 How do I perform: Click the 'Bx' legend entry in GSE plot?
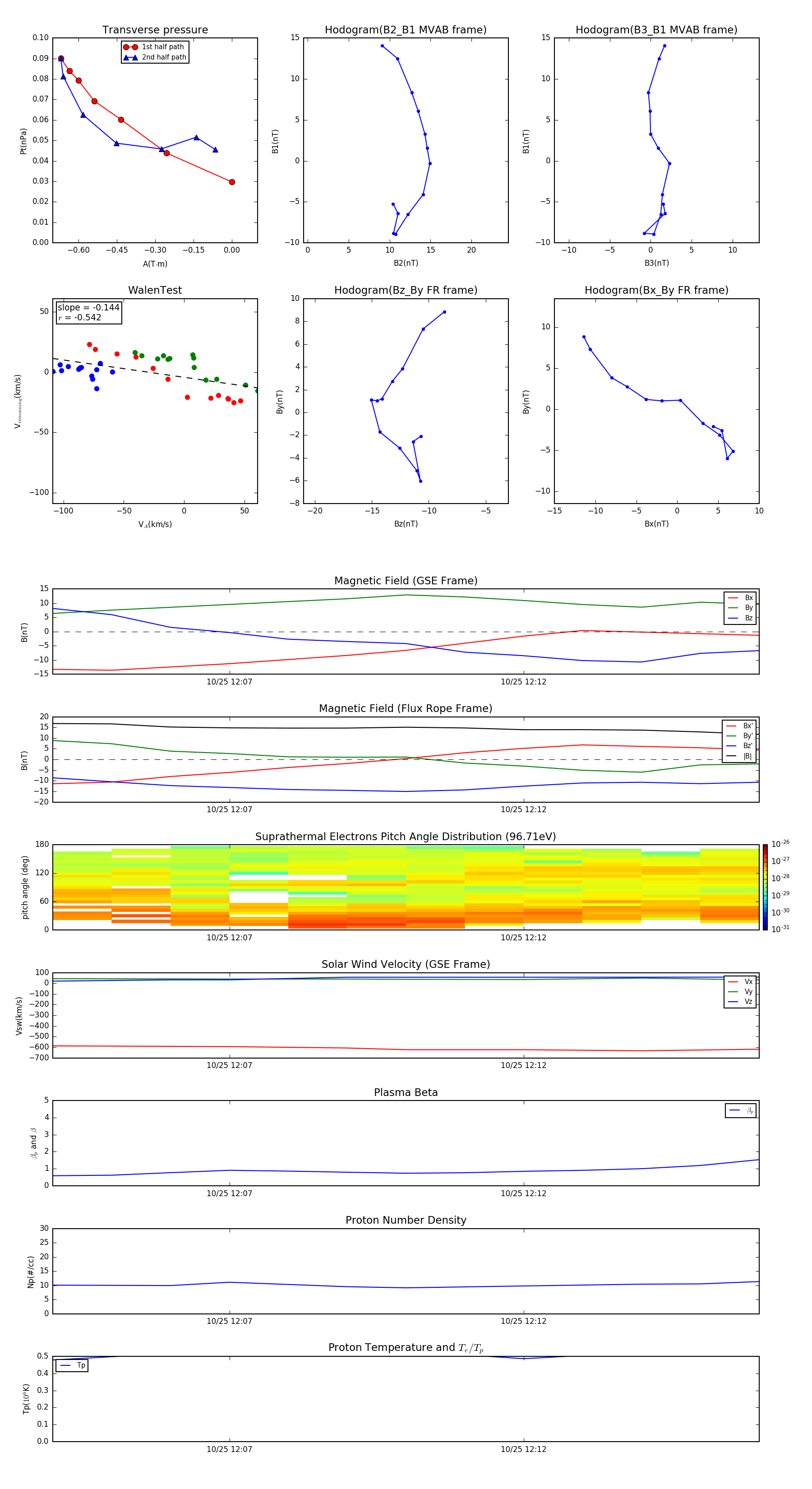pos(740,598)
